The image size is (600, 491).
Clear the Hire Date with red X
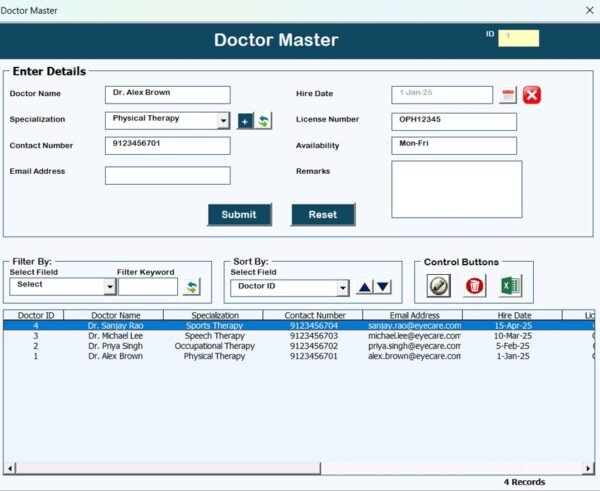pyautogui.click(x=532, y=95)
